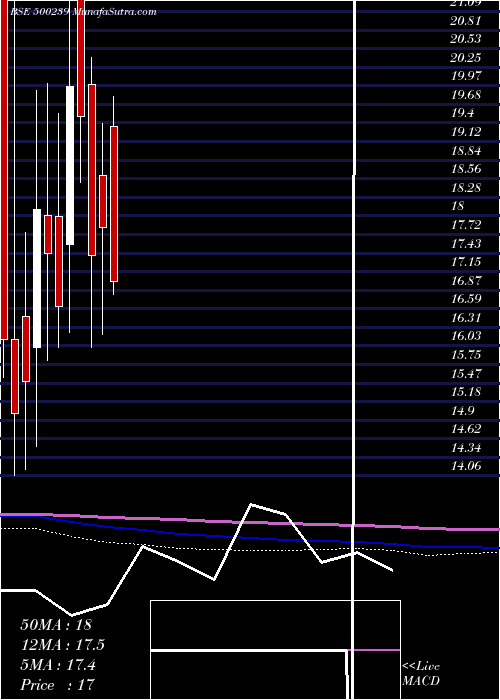The height and width of the screenshot is (700, 500).
Task: Click the white MACD line peak
Action: coord(251,504)
